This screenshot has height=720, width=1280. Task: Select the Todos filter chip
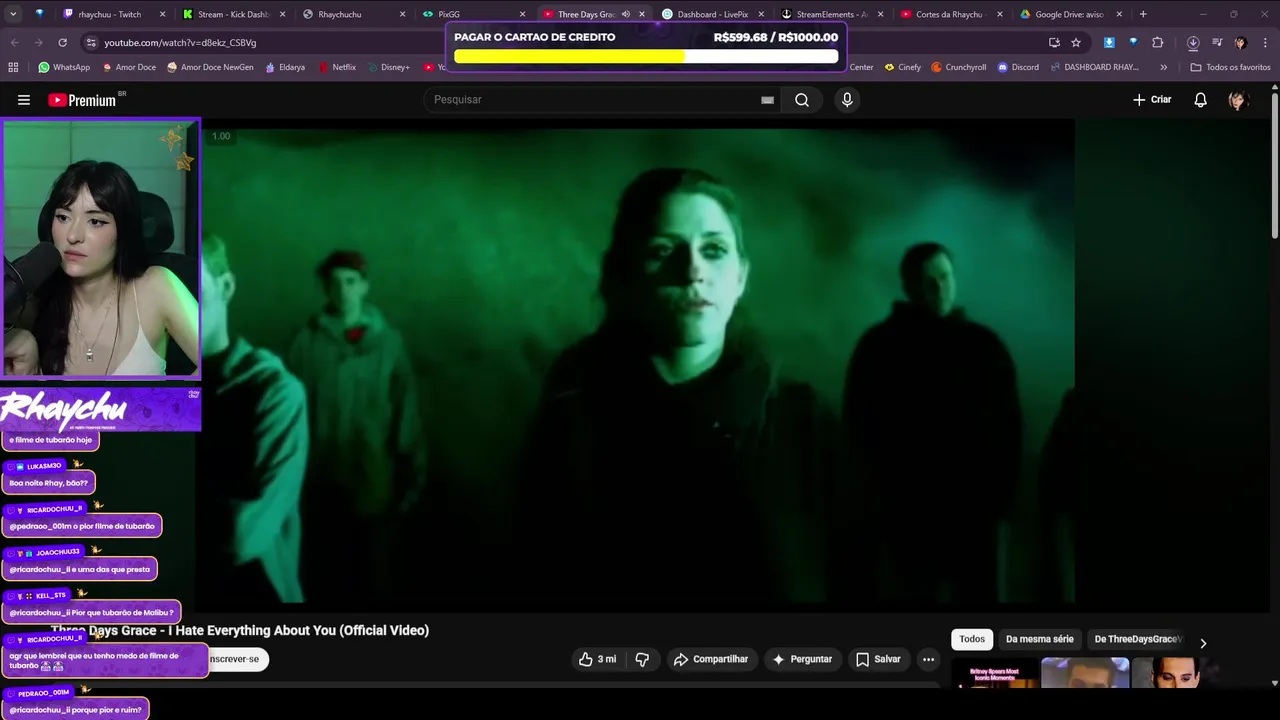[x=972, y=639]
